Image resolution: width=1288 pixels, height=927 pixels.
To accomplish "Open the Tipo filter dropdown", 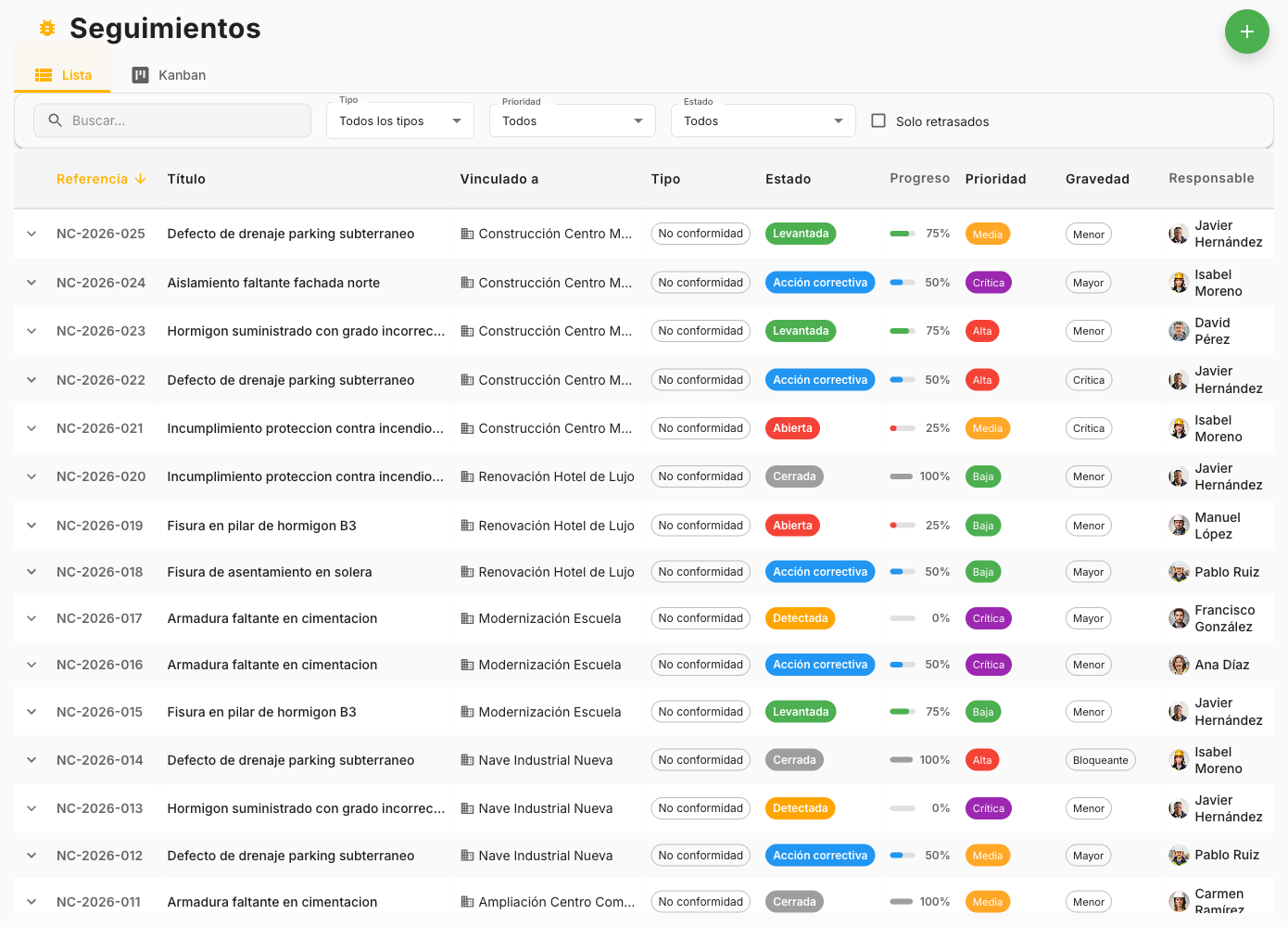I will pos(399,121).
